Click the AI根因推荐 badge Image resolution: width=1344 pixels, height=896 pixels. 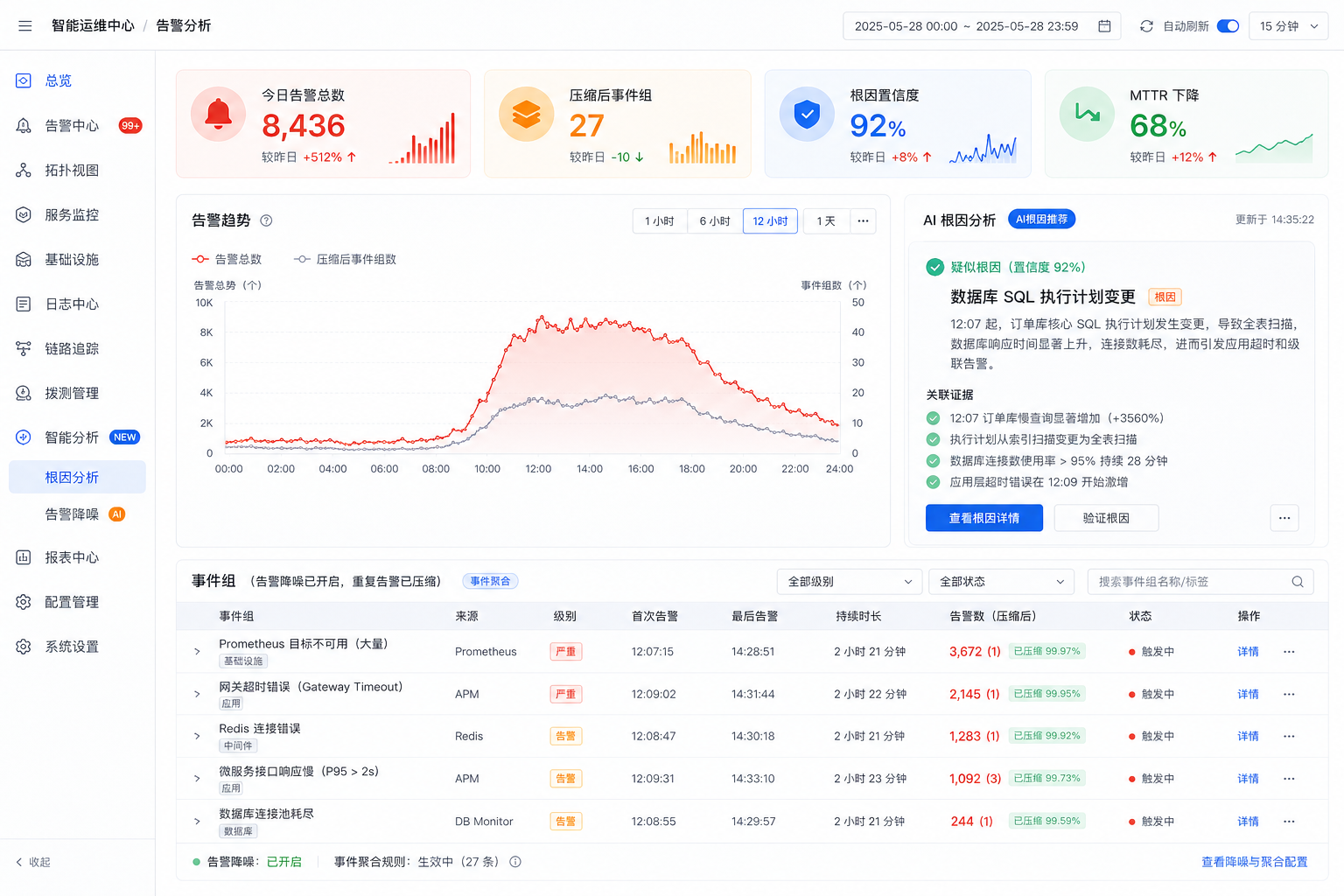point(1041,220)
